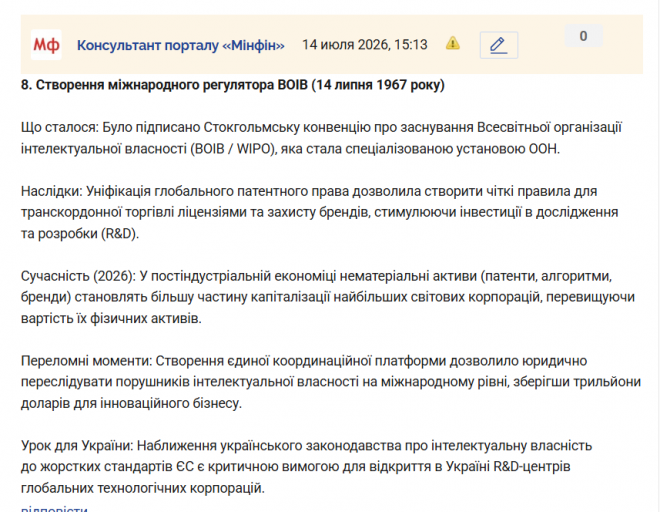The width and height of the screenshot is (660, 512).
Task: Click the heading 8. Створення міжнародного регулятора ВОІВ
Action: (x=233, y=85)
